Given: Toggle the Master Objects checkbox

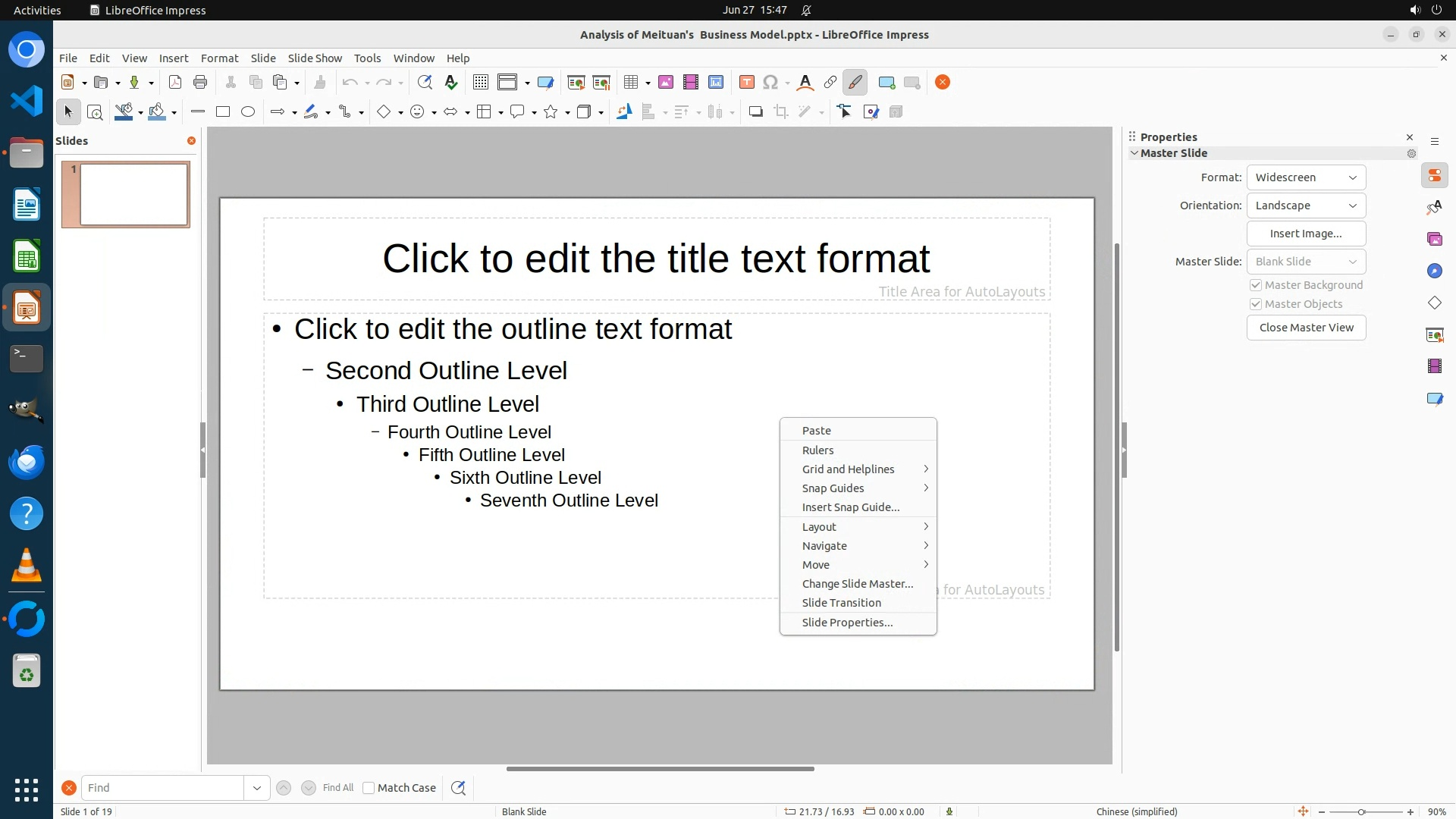Looking at the screenshot, I should pos(1256,304).
